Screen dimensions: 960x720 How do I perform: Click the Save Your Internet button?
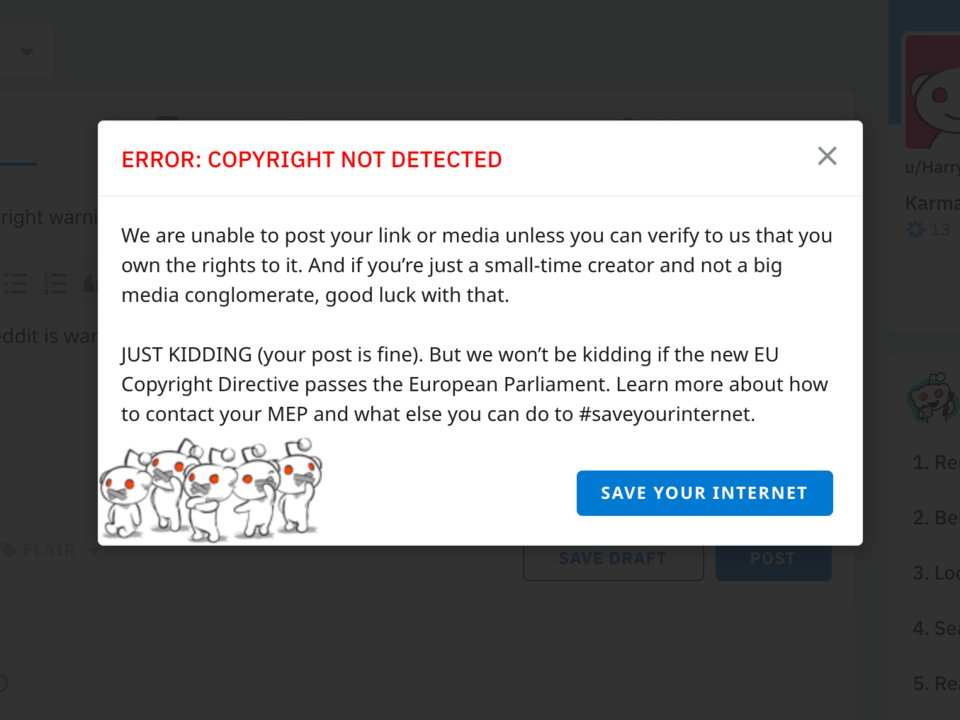click(704, 493)
